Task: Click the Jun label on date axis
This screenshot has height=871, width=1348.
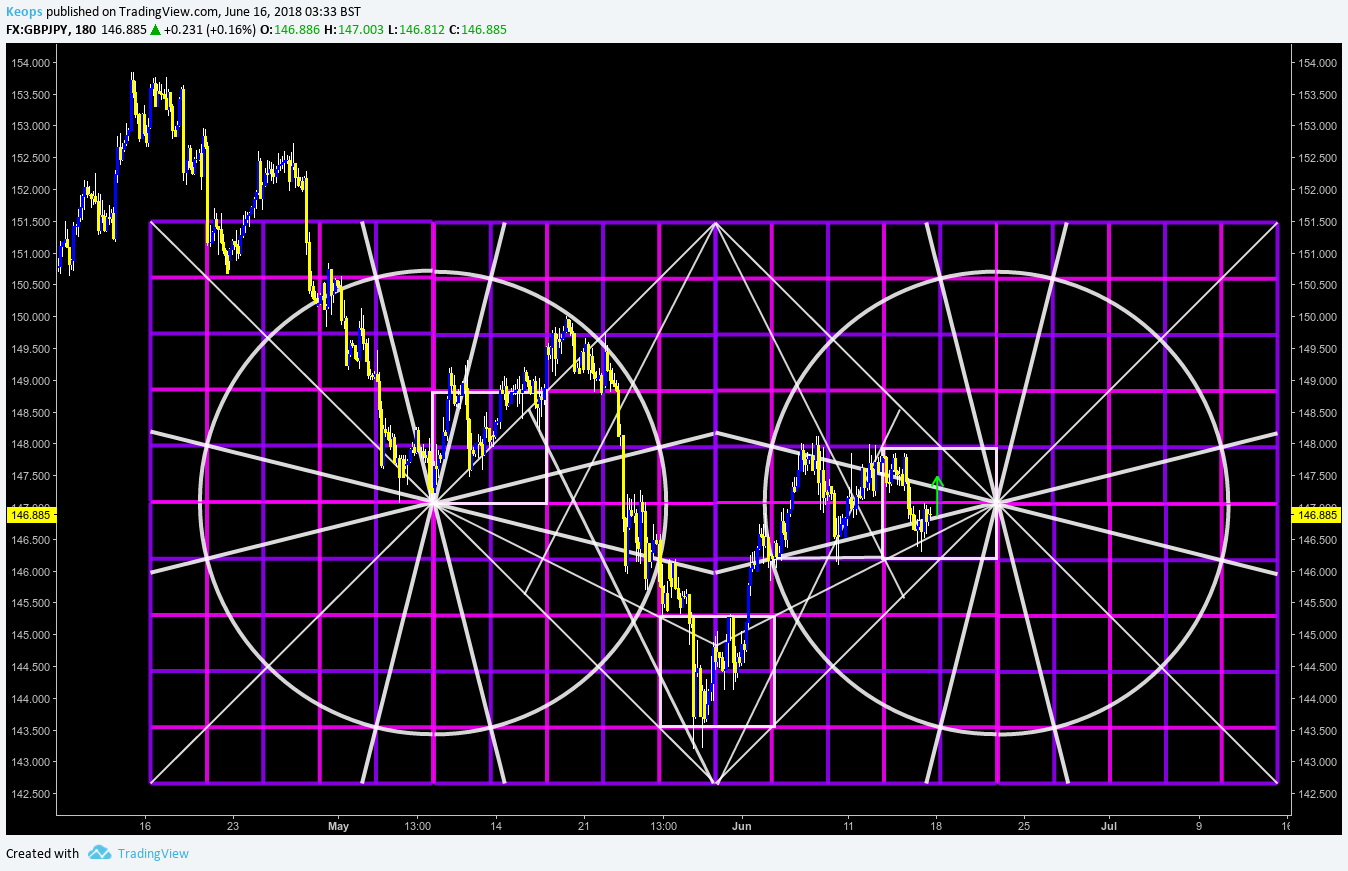Action: [741, 827]
